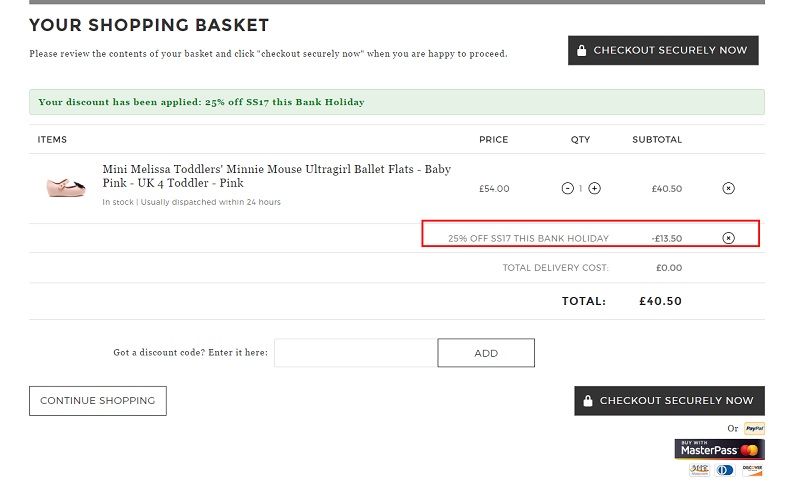Click the Continue Shopping button
Viewport: 800px width, 488px height.
point(97,401)
